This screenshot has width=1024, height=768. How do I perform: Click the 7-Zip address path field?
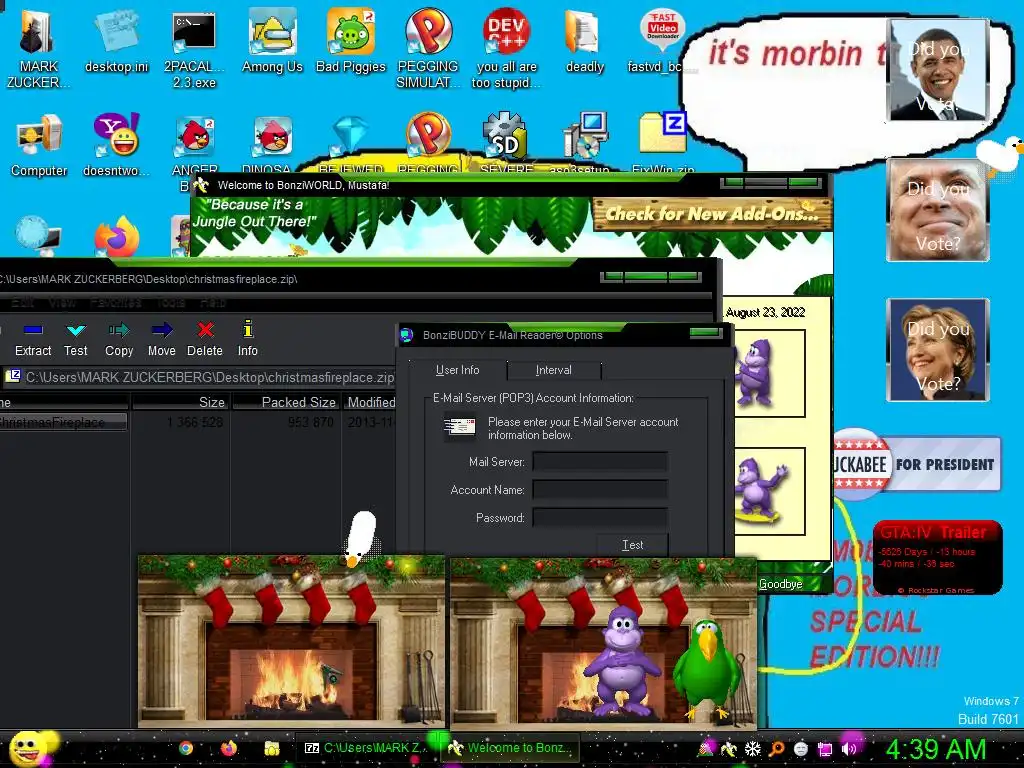pos(199,377)
